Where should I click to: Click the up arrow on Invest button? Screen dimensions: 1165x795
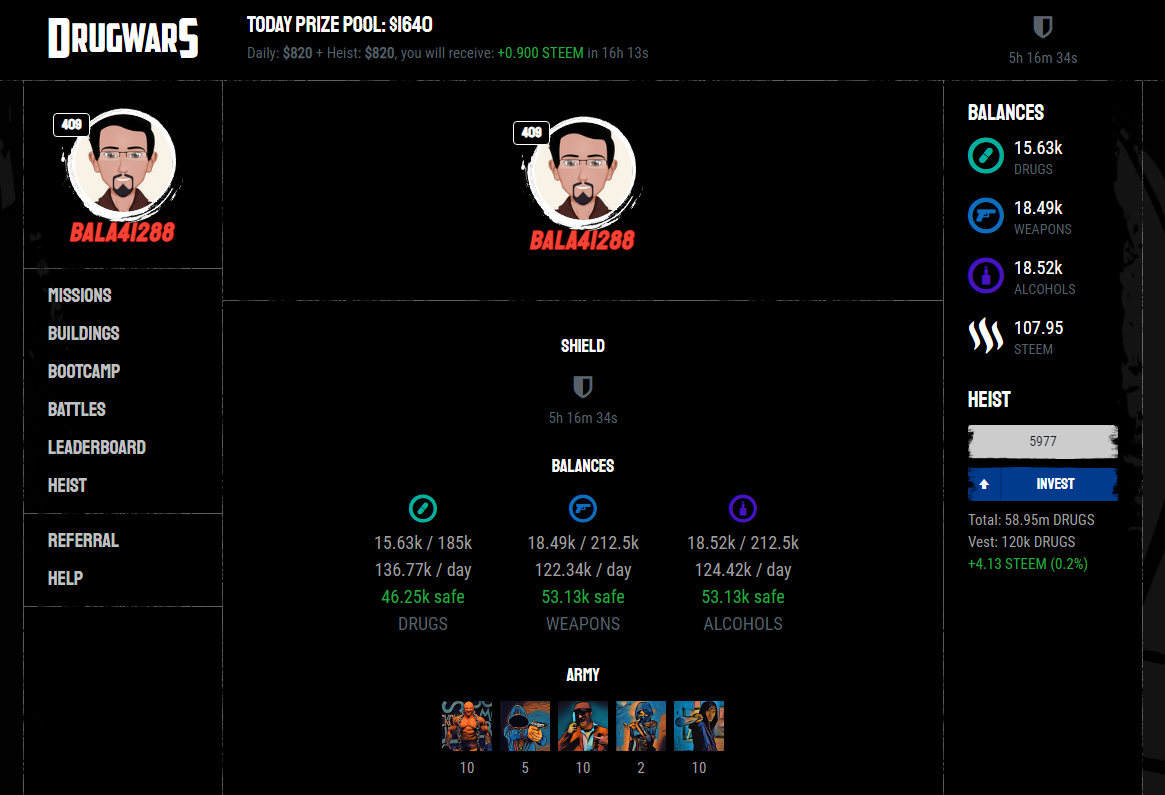click(984, 484)
